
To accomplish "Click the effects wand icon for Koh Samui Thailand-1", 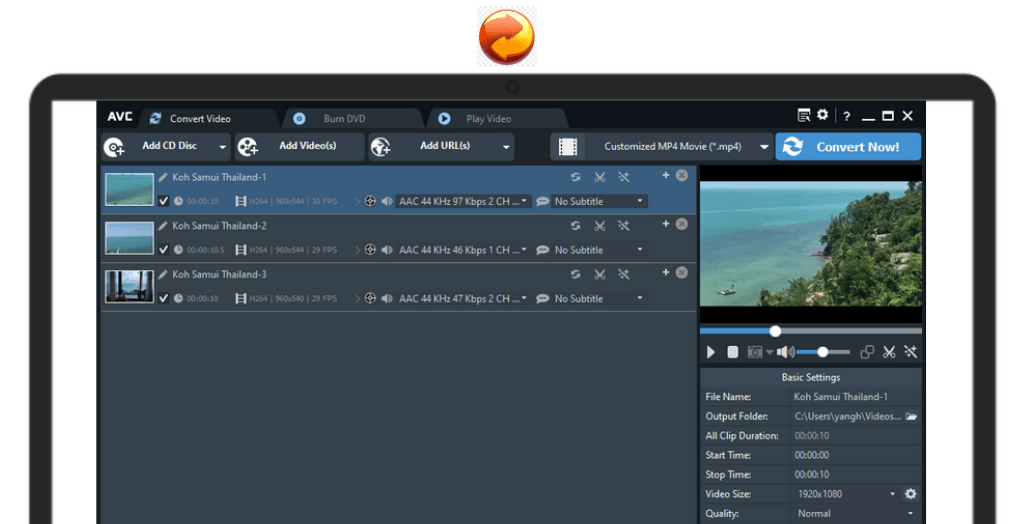I will click(x=624, y=177).
